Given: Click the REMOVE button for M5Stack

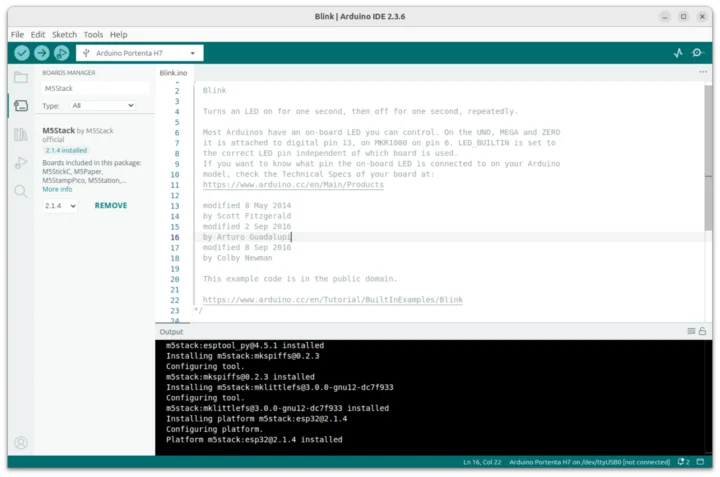Looking at the screenshot, I should tap(111, 206).
